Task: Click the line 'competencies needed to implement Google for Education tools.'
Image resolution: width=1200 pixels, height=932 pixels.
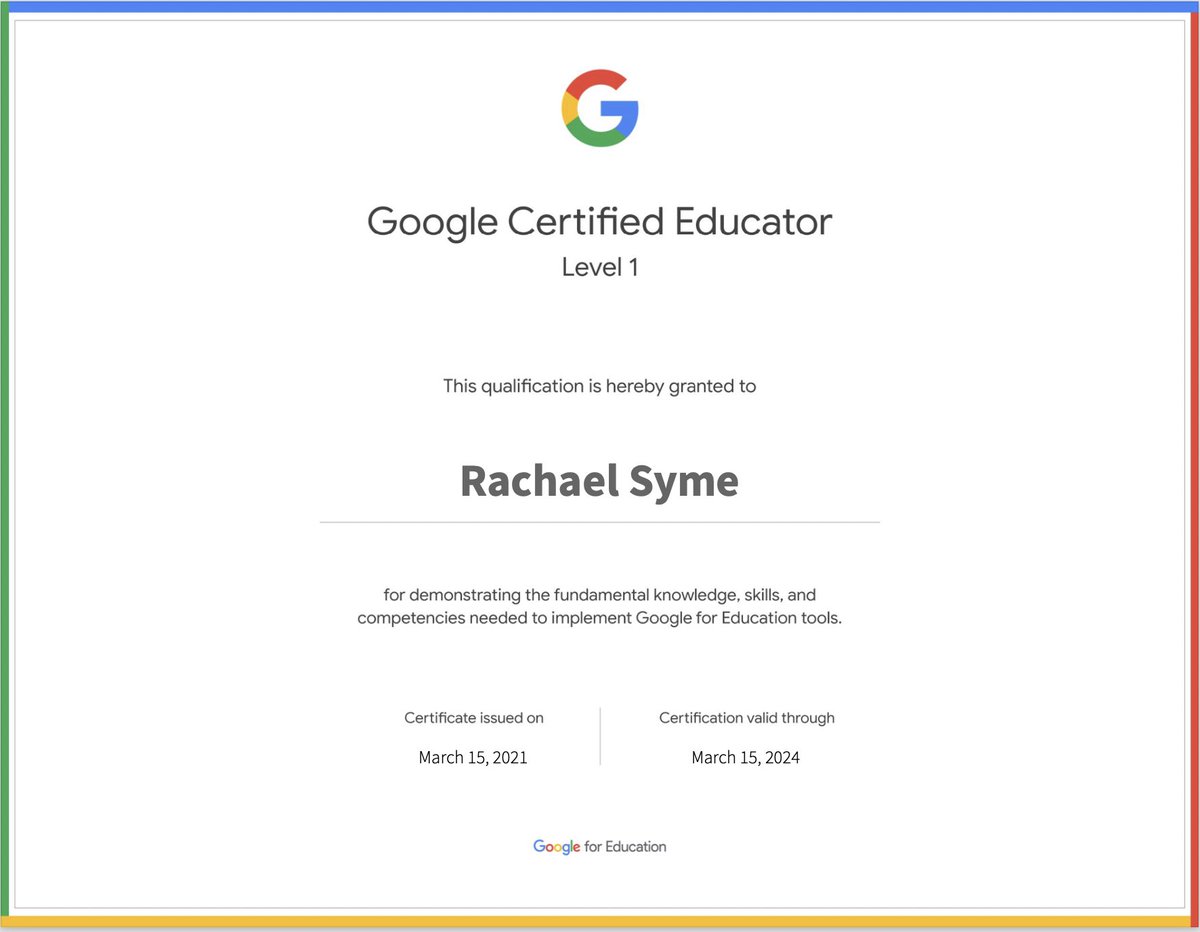Action: (600, 618)
